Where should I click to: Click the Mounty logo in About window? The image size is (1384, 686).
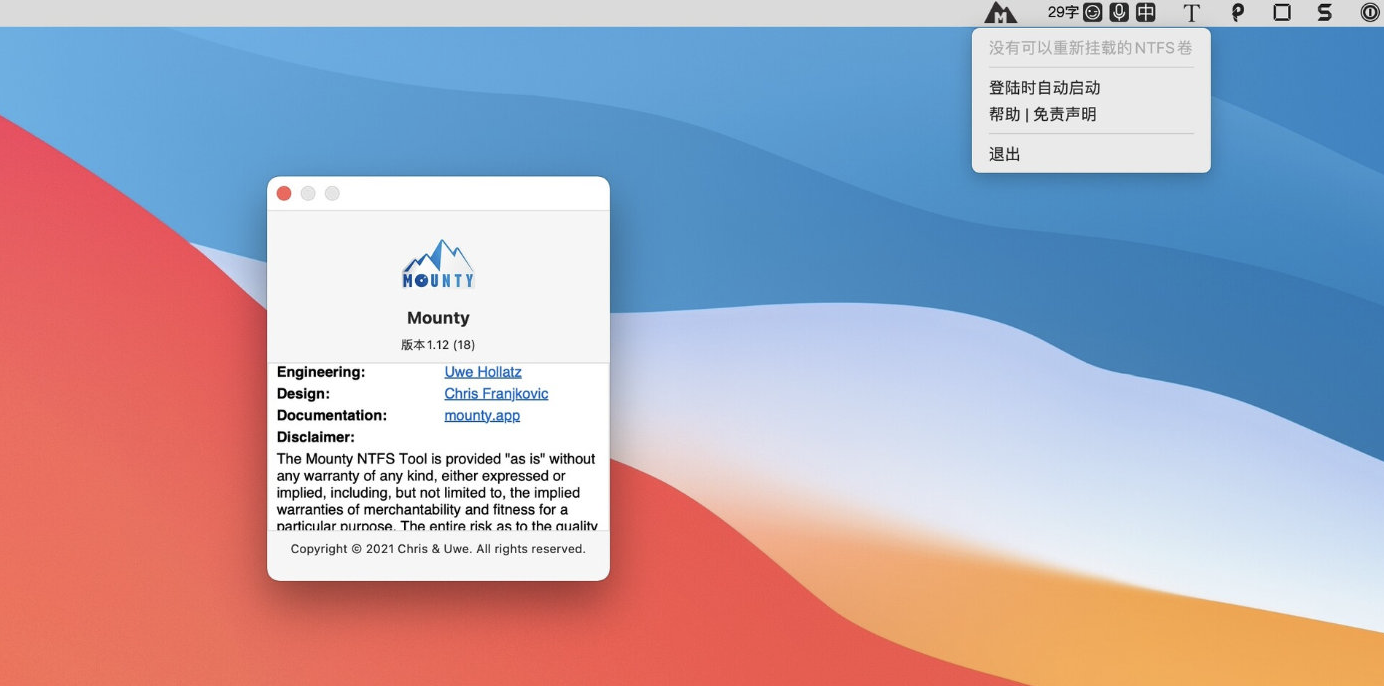point(438,265)
